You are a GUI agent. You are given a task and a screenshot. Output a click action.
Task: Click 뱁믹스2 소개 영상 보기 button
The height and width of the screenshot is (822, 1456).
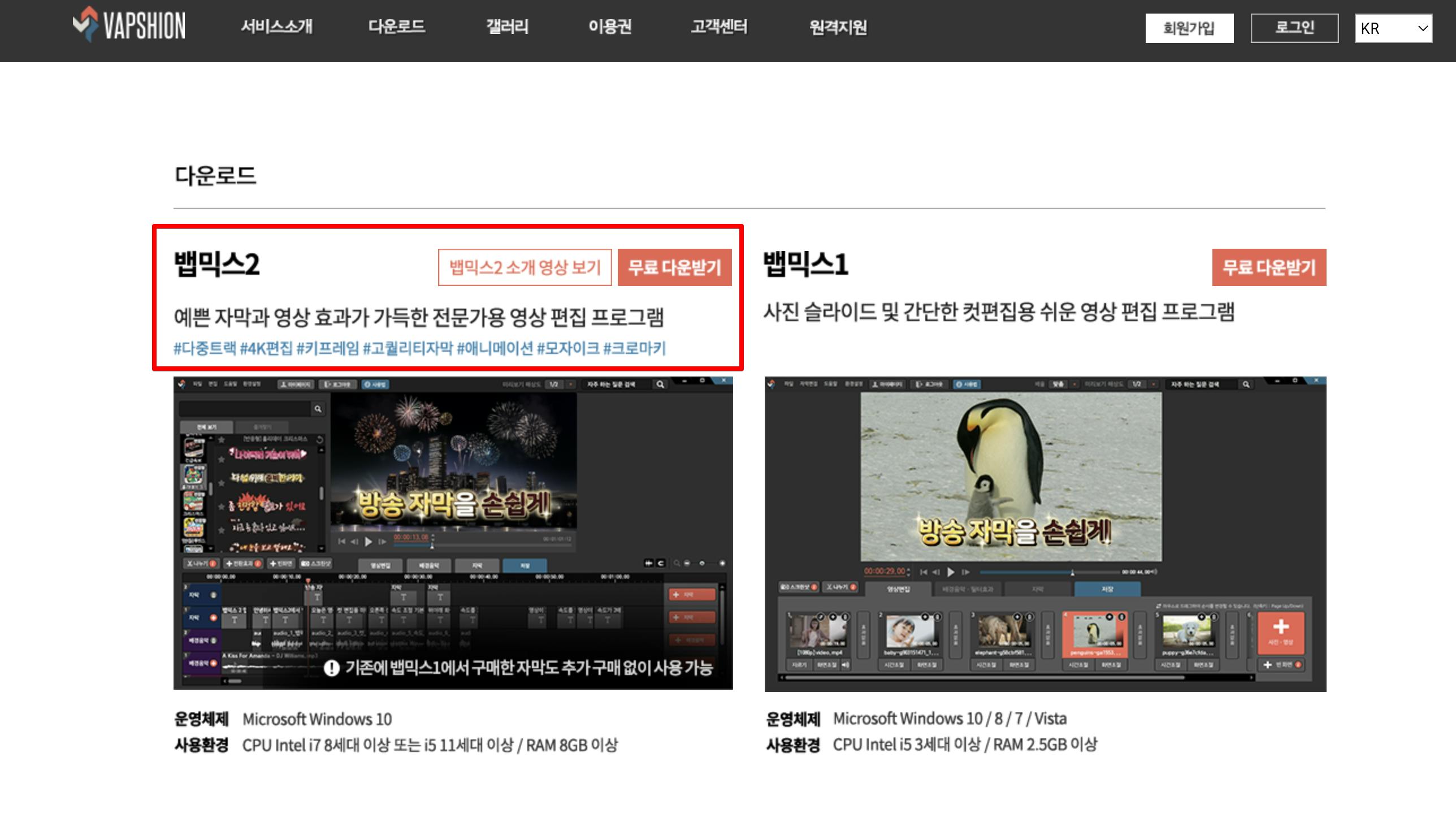(525, 267)
